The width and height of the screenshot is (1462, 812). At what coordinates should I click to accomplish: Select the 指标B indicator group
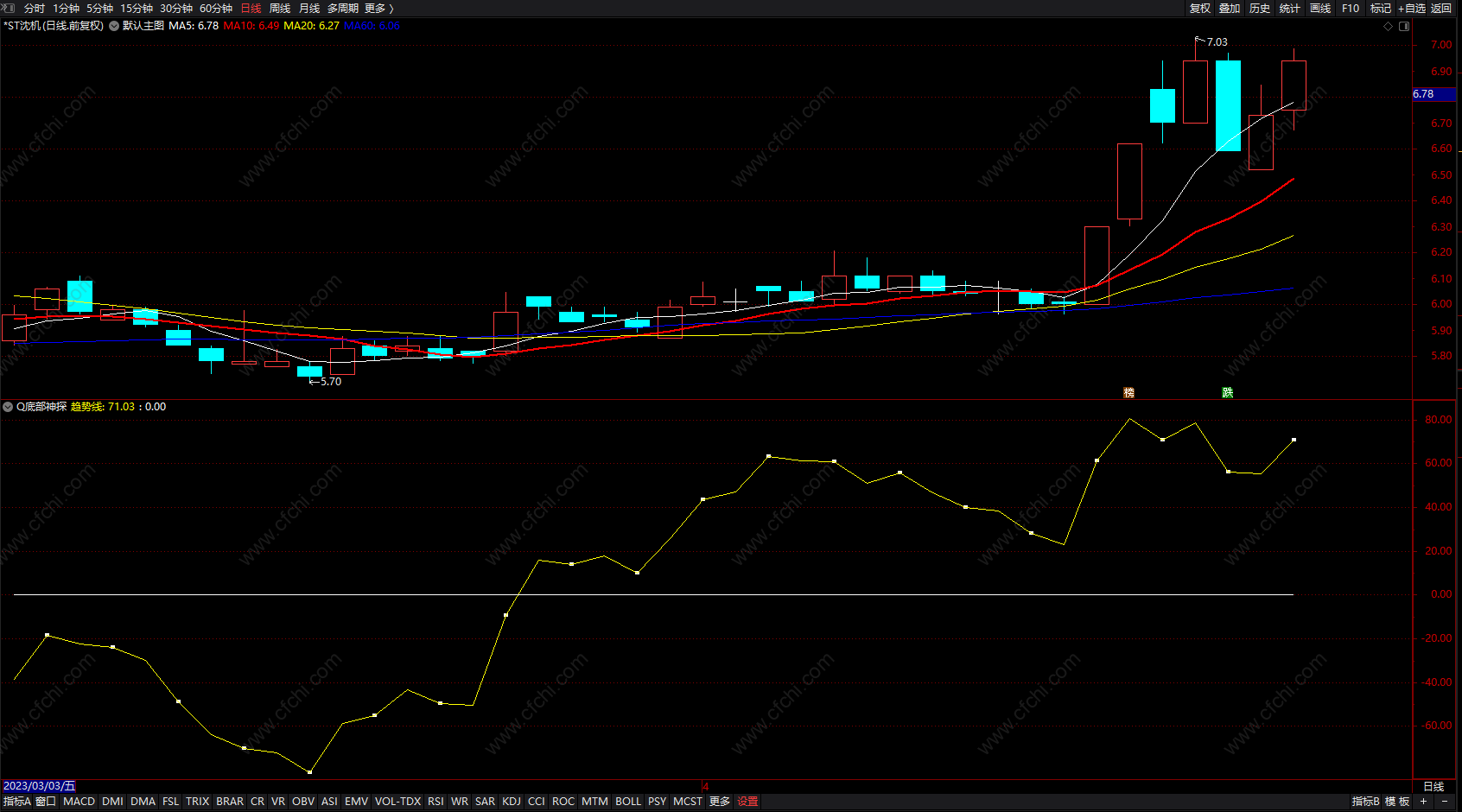coord(1366,802)
